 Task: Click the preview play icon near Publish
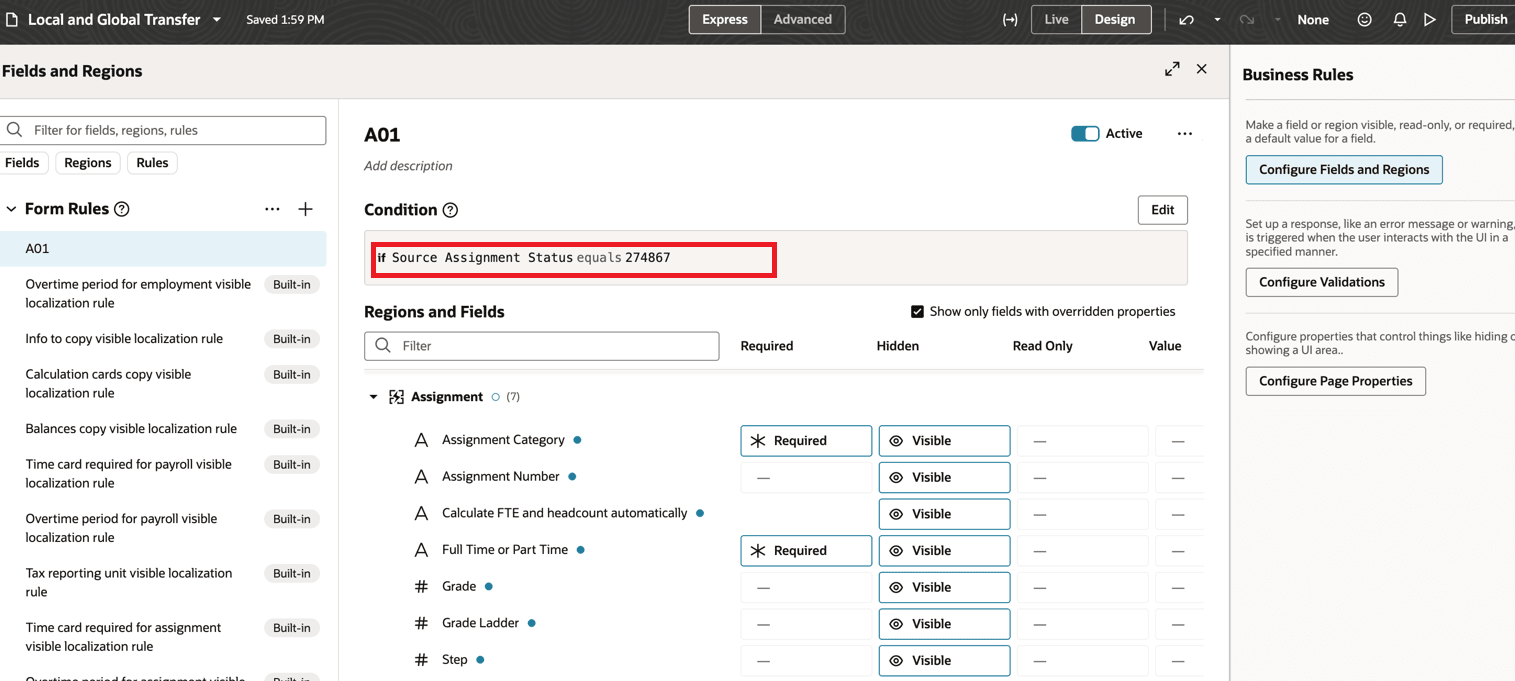[1430, 19]
